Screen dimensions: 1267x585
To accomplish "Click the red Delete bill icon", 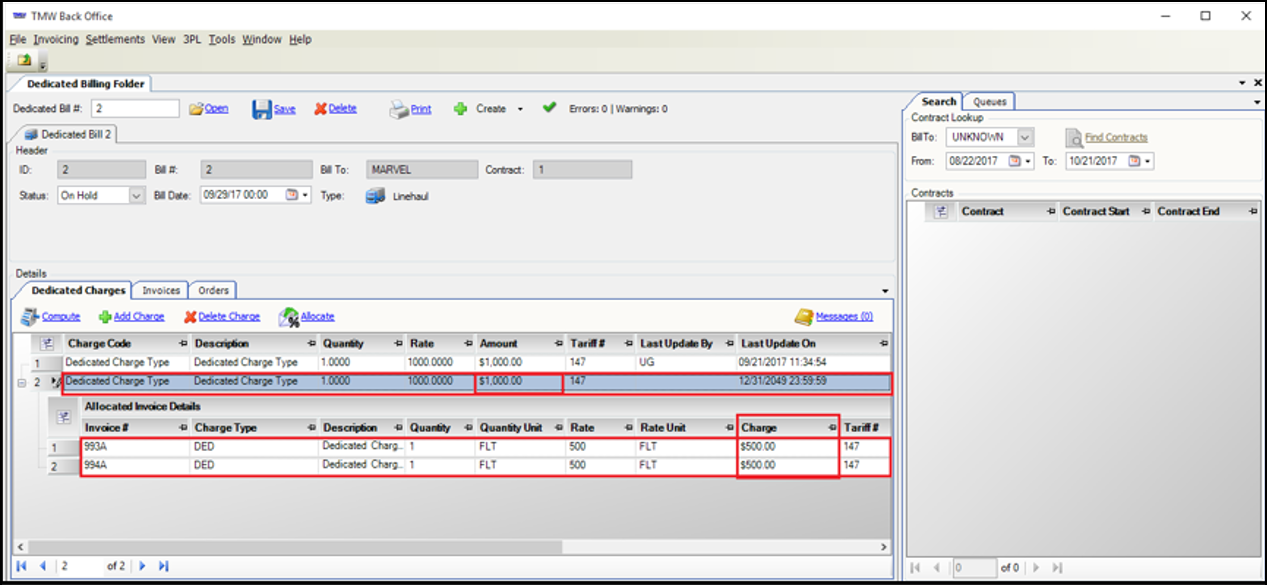I will tap(320, 109).
